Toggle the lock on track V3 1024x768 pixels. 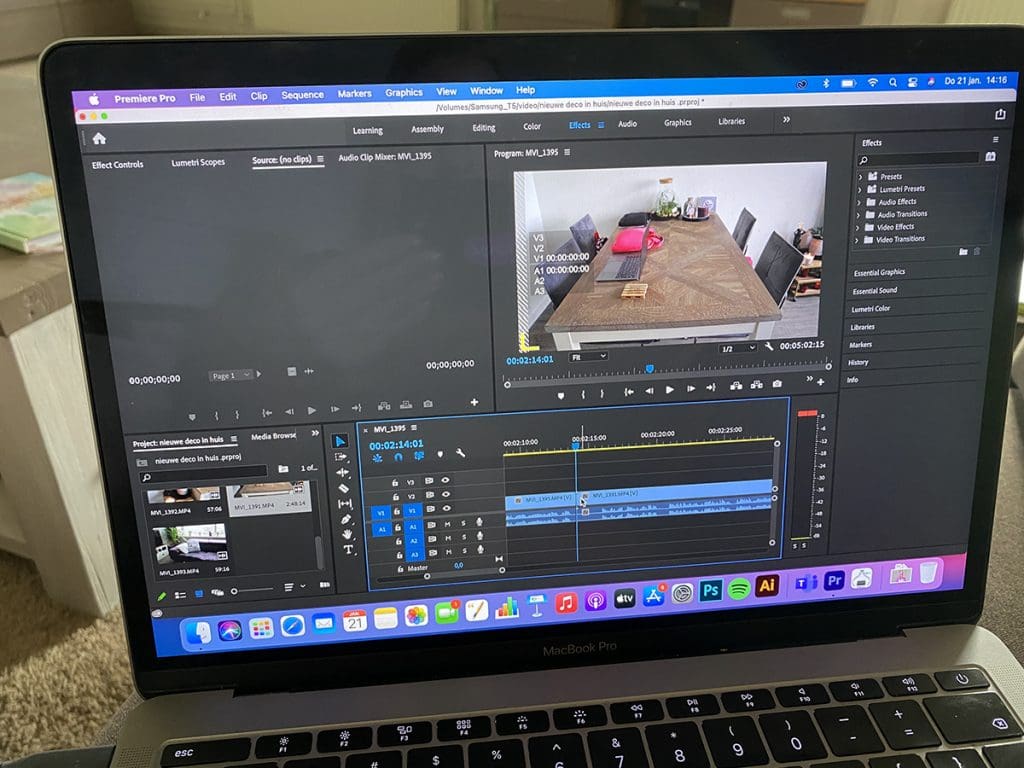tap(397, 481)
